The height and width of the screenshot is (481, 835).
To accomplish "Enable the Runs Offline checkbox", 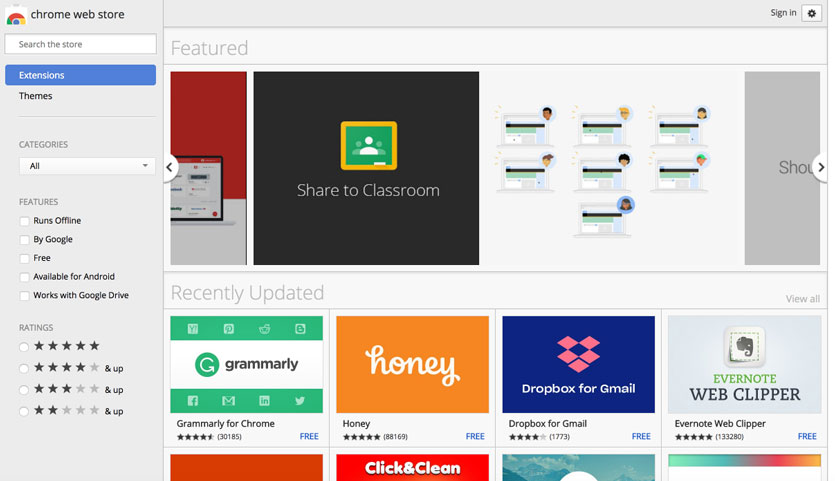I will point(25,221).
